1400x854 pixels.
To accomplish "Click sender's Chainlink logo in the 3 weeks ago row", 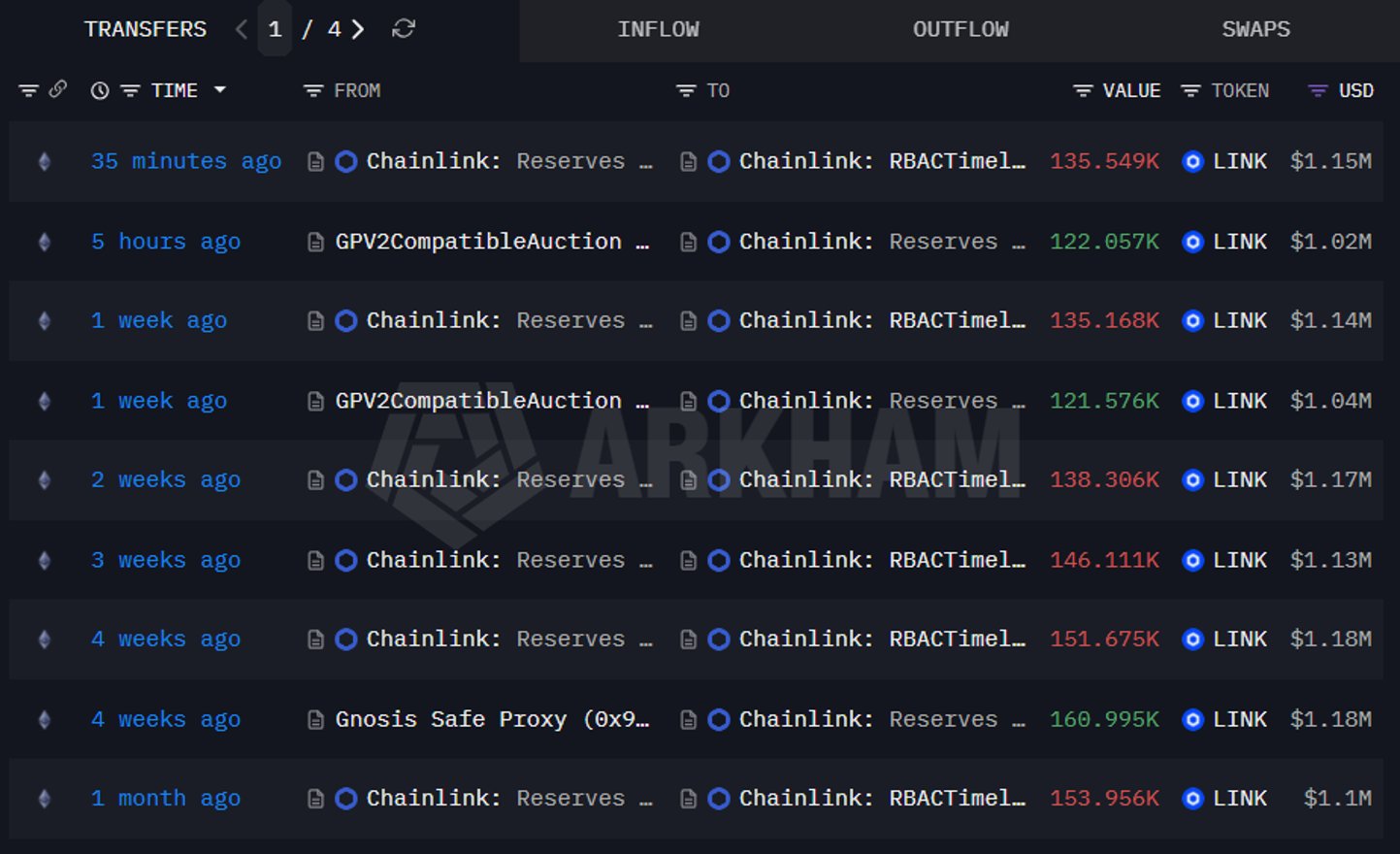I will click(346, 560).
